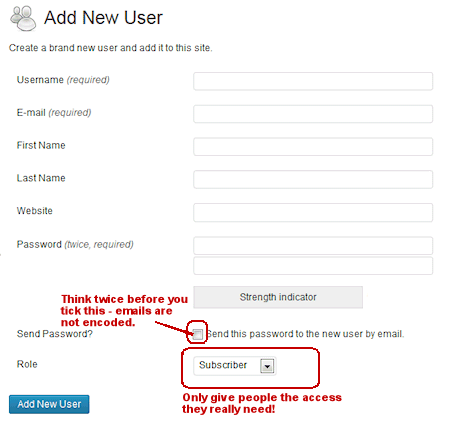Click the Send Password? label text
Screen dimensions: 454x430
pos(55,334)
